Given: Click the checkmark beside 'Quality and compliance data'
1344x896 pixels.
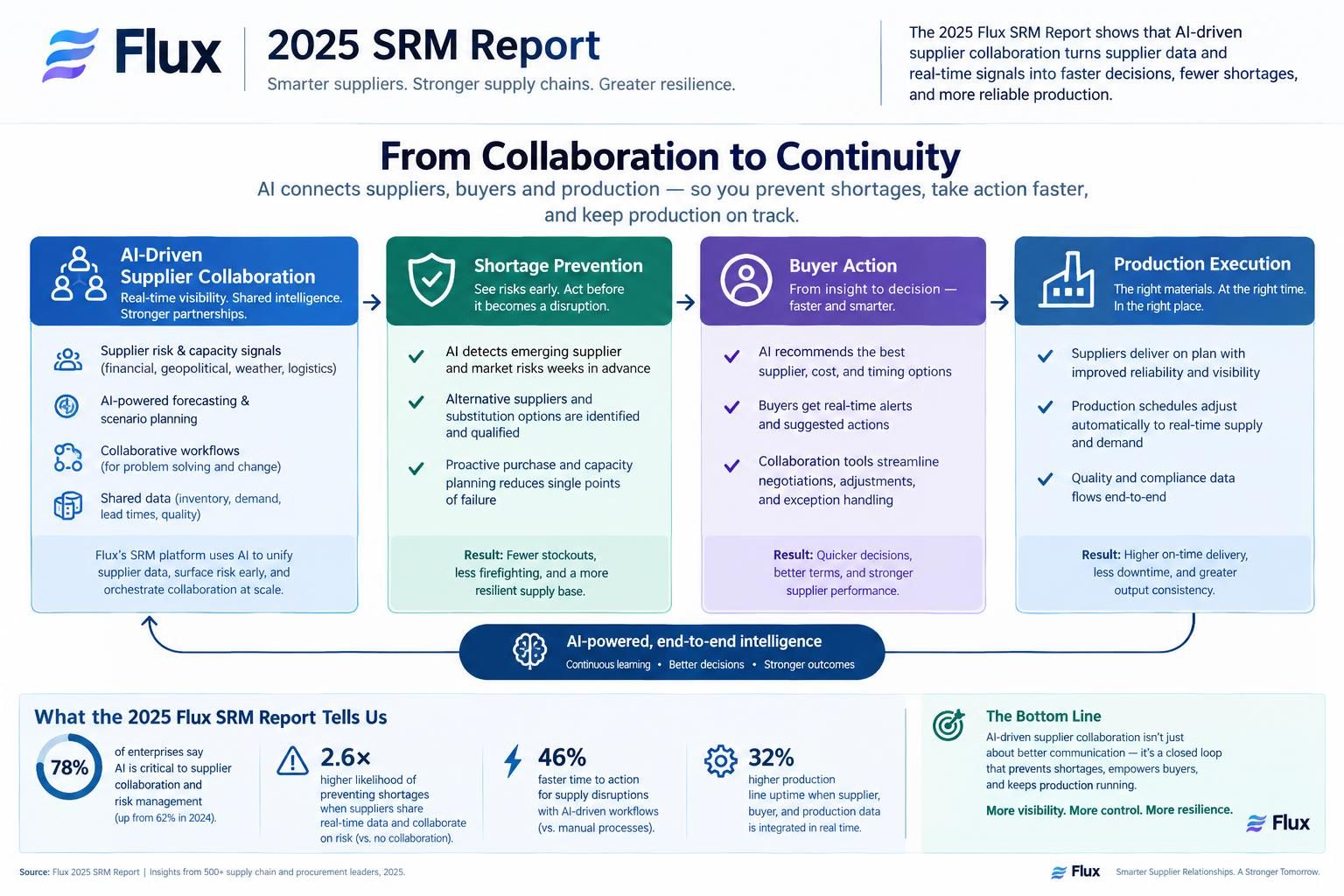Looking at the screenshot, I should click(x=1045, y=479).
